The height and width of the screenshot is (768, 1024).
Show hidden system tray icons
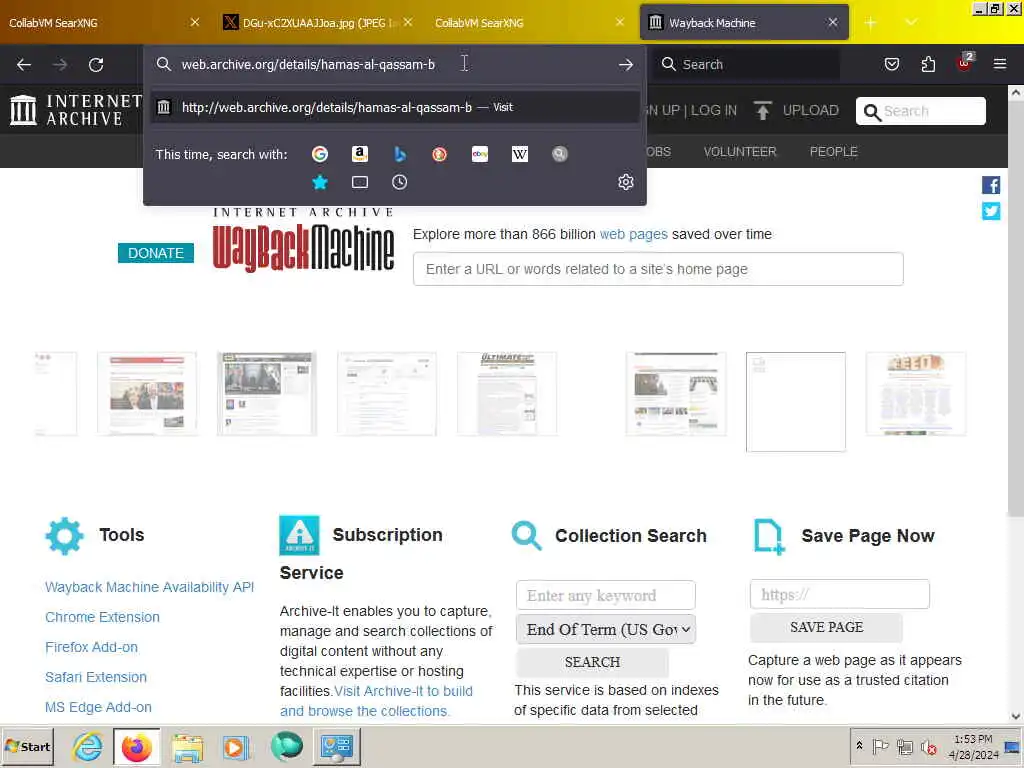pos(859,746)
